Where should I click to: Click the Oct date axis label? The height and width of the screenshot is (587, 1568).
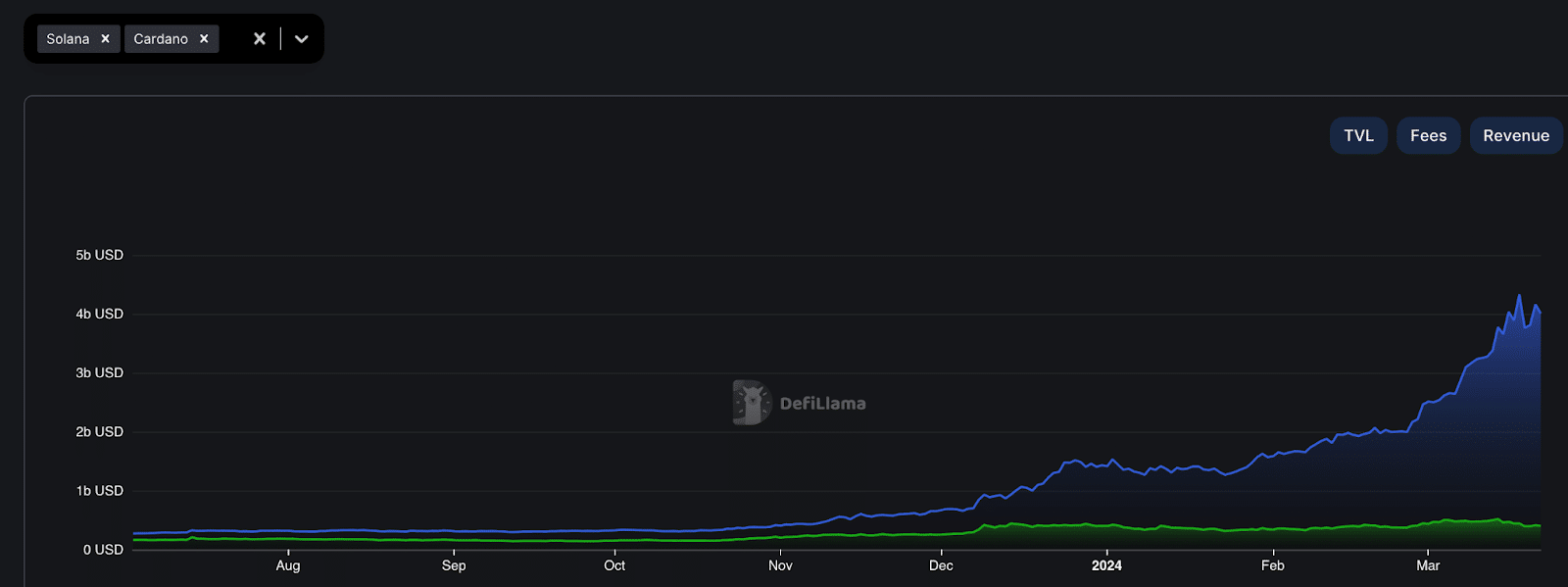pos(614,565)
